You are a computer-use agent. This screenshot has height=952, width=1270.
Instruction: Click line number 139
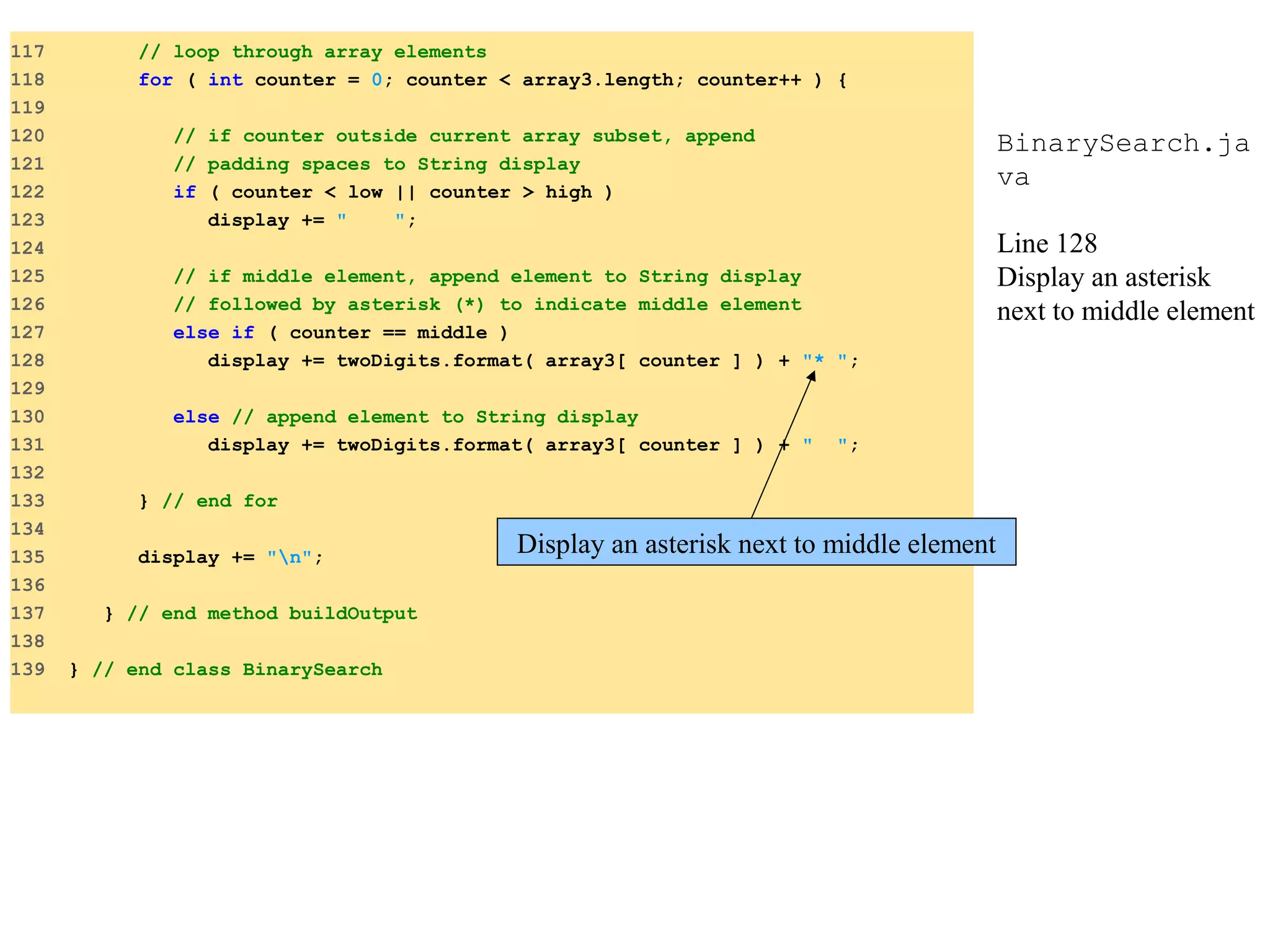(x=27, y=669)
